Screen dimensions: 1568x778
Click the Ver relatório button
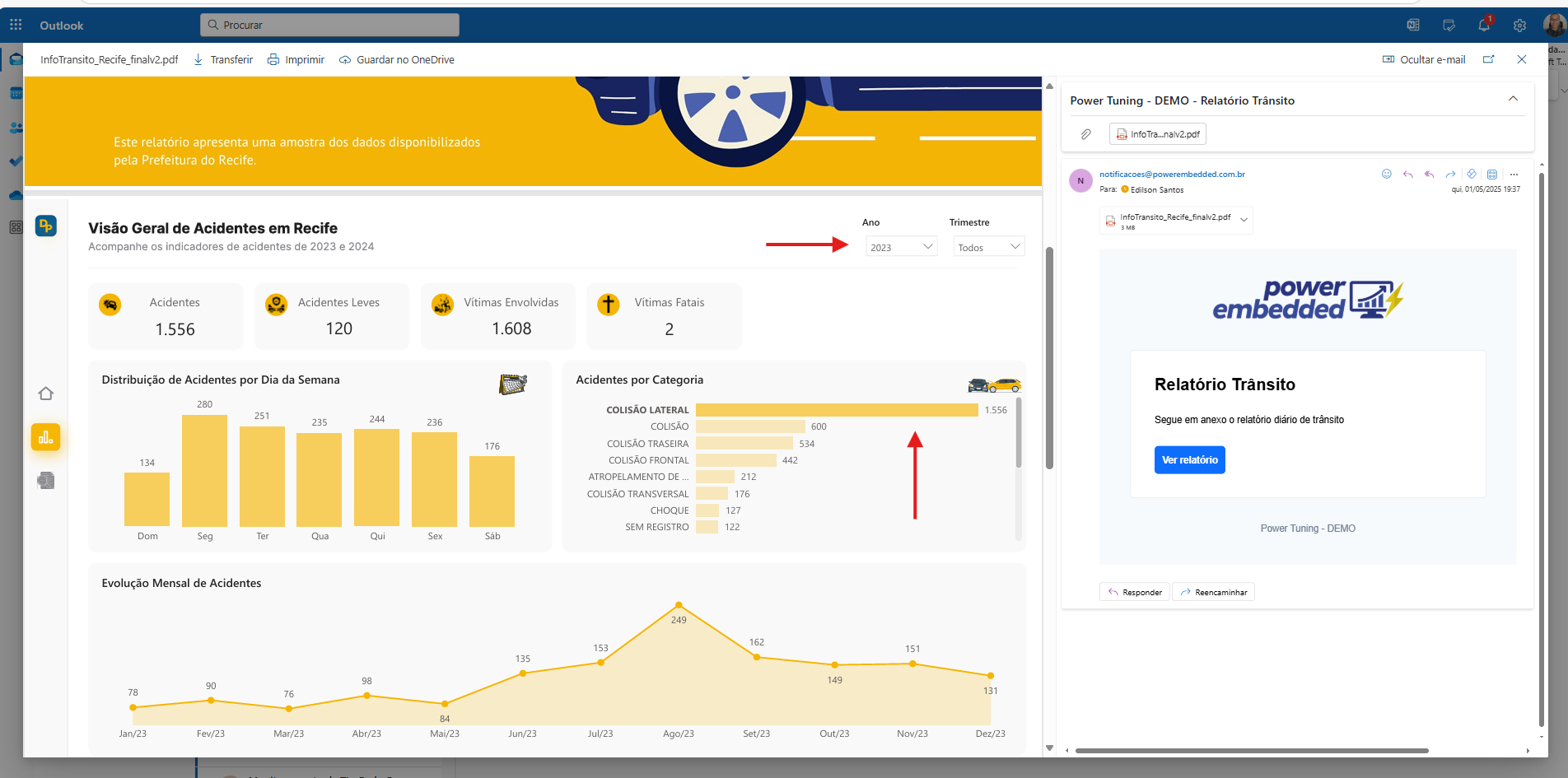coord(1189,460)
